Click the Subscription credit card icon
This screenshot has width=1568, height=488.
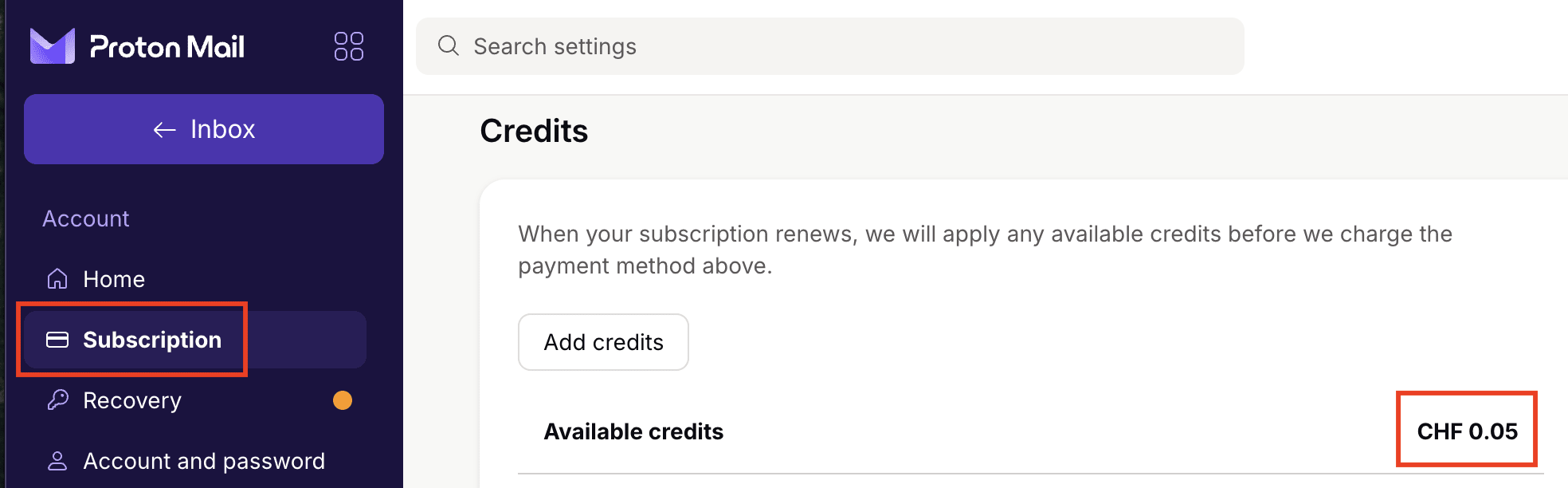pos(56,340)
